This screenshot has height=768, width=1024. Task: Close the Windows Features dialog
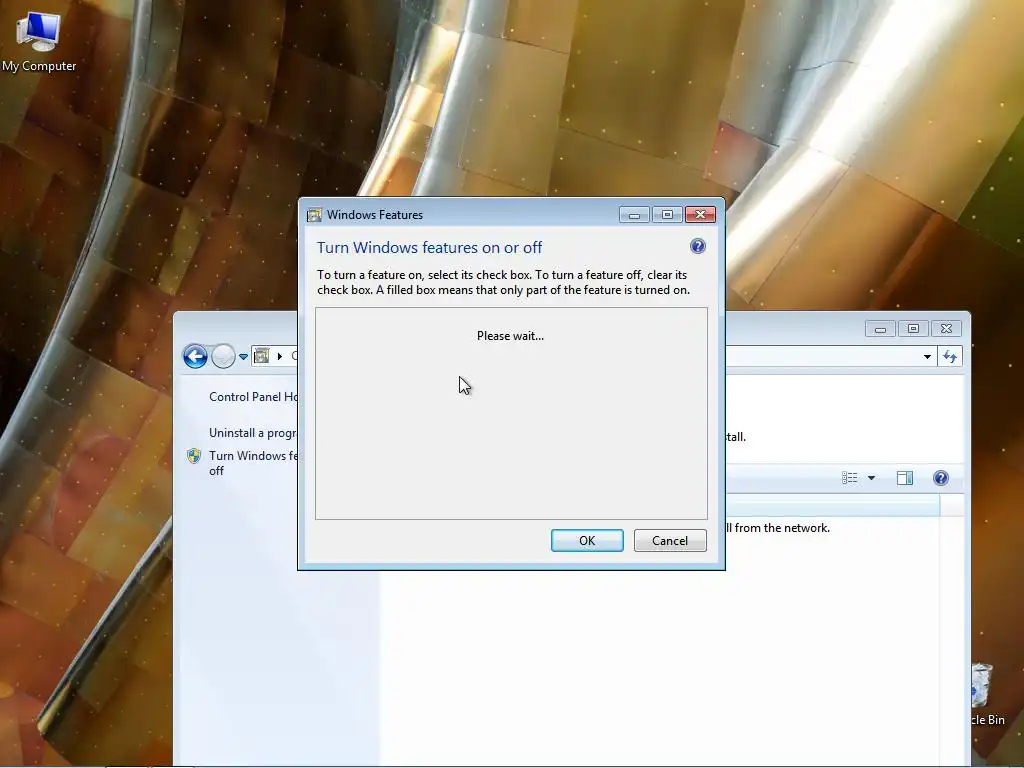pos(700,215)
